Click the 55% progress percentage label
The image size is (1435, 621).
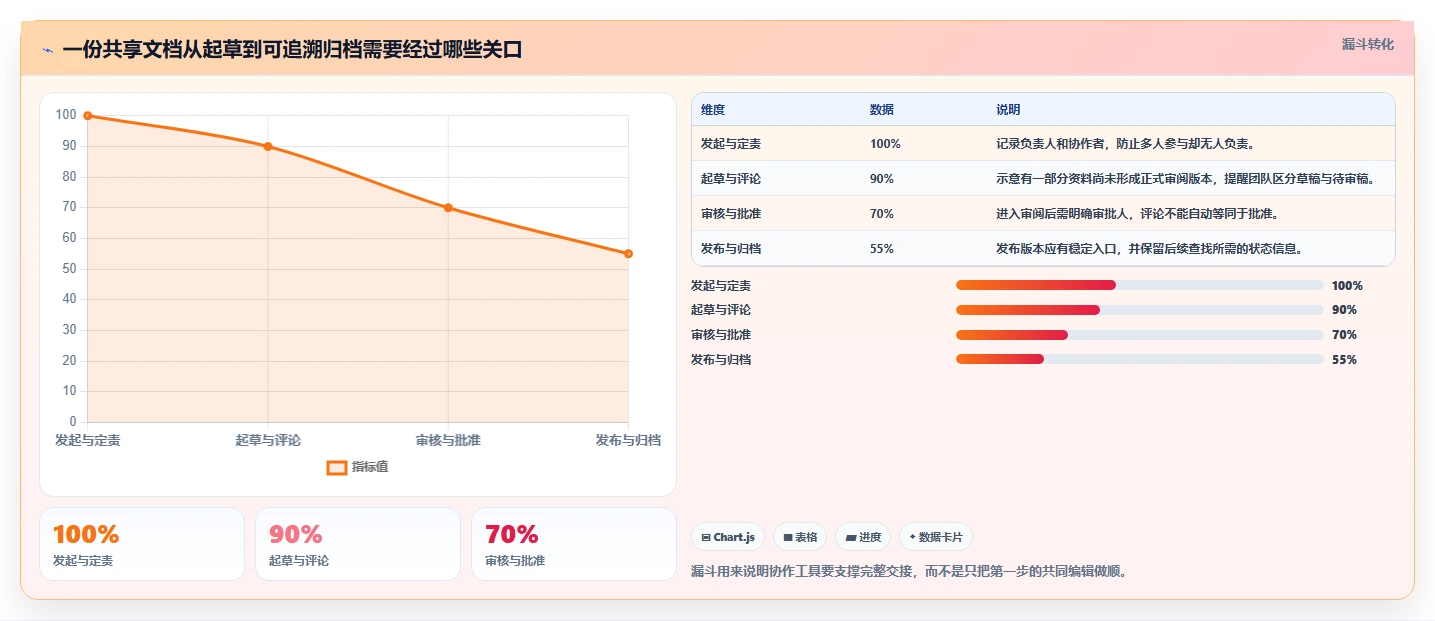(1344, 360)
